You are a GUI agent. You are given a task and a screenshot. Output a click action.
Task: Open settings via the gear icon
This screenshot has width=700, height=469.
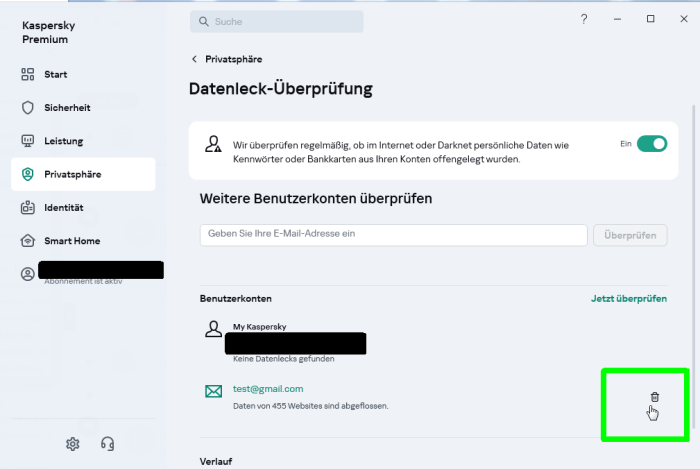pos(73,444)
